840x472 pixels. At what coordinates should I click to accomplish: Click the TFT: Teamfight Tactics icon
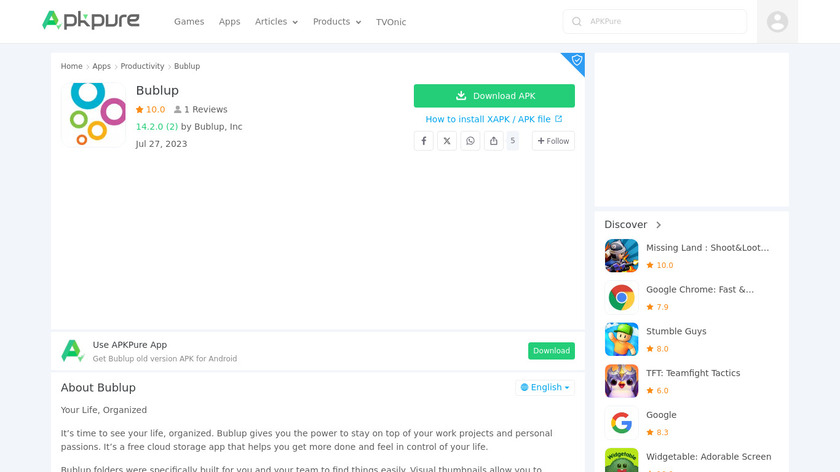tap(621, 381)
